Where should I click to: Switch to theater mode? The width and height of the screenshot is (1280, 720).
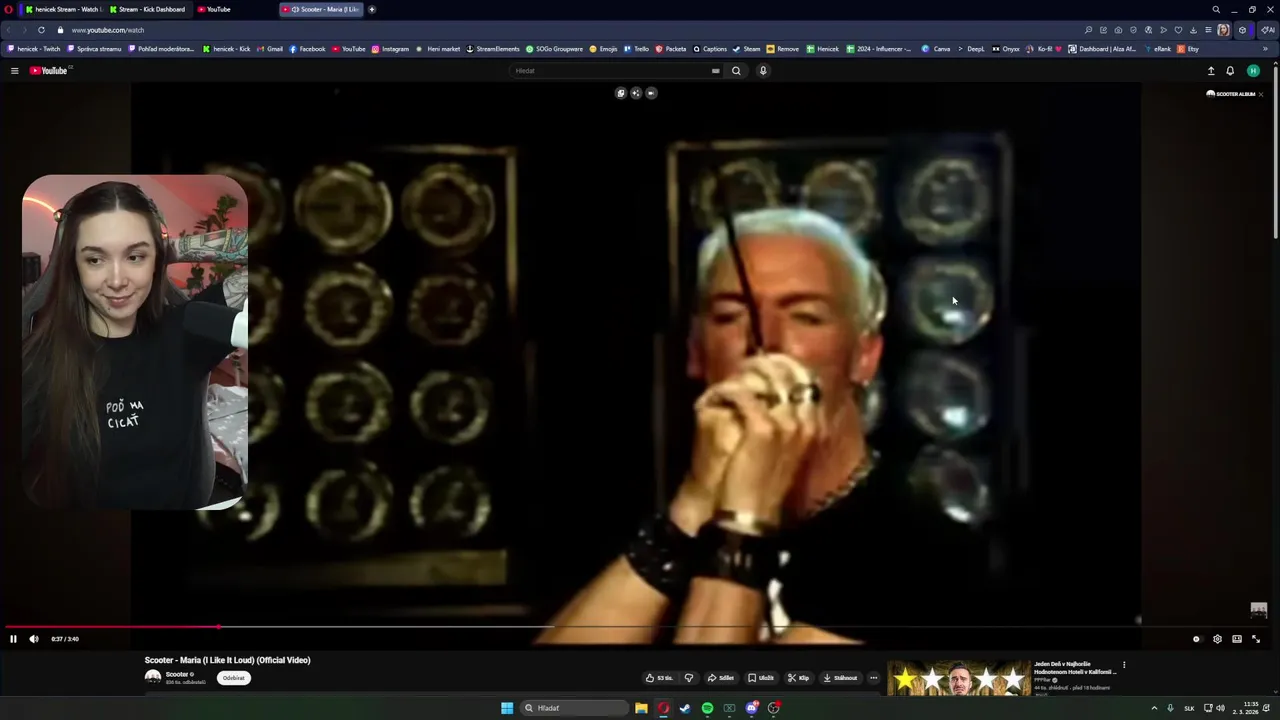pyautogui.click(x=1237, y=639)
